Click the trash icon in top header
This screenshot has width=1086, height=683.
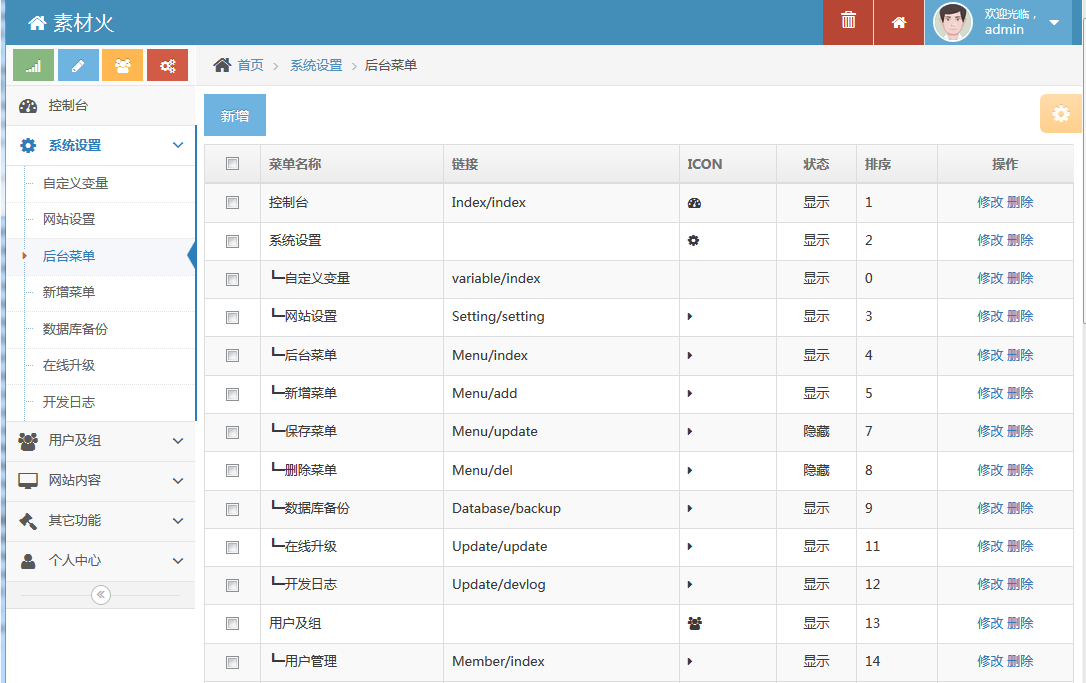coord(848,21)
